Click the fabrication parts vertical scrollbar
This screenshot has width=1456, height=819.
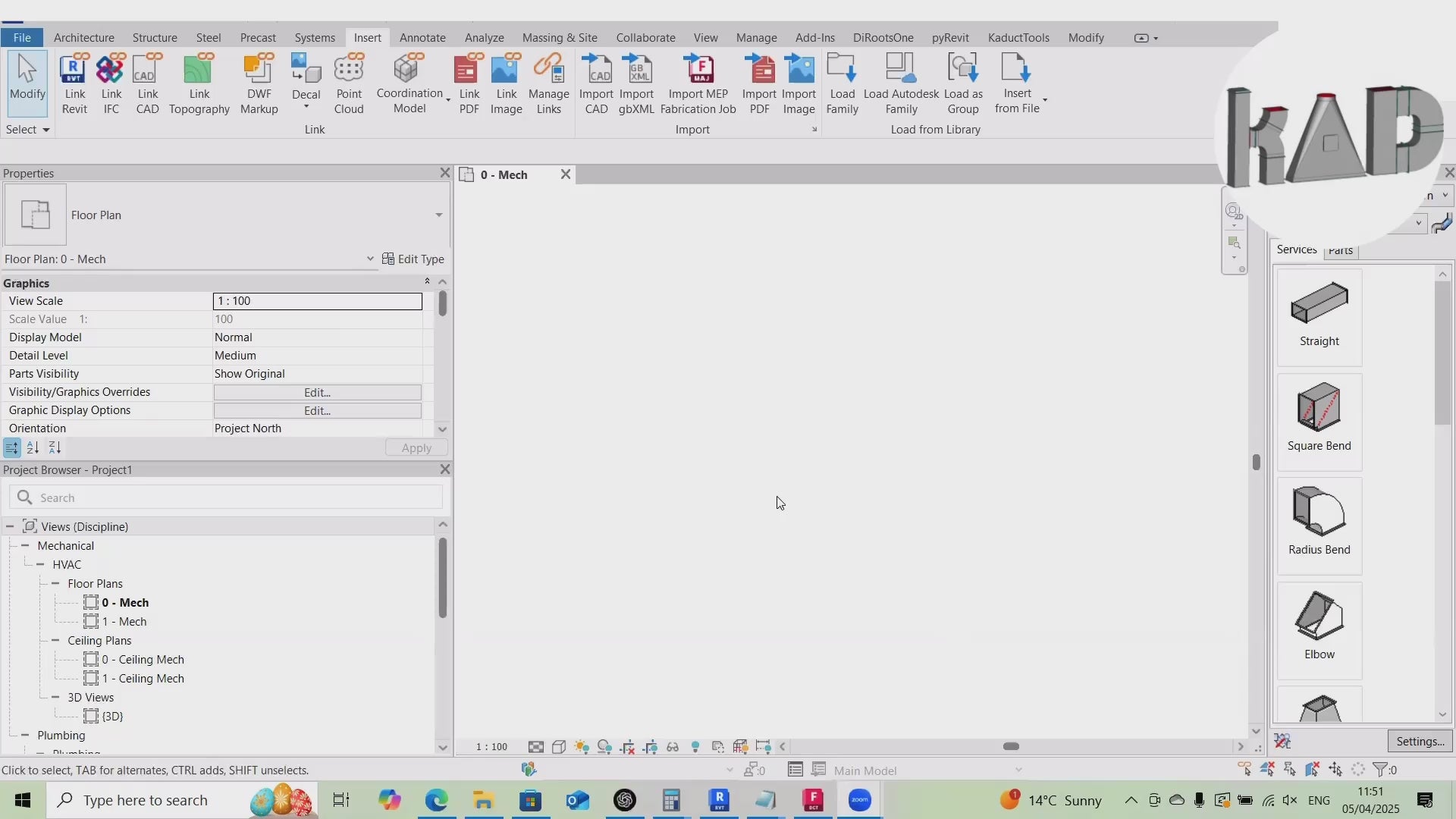[x=1442, y=353]
